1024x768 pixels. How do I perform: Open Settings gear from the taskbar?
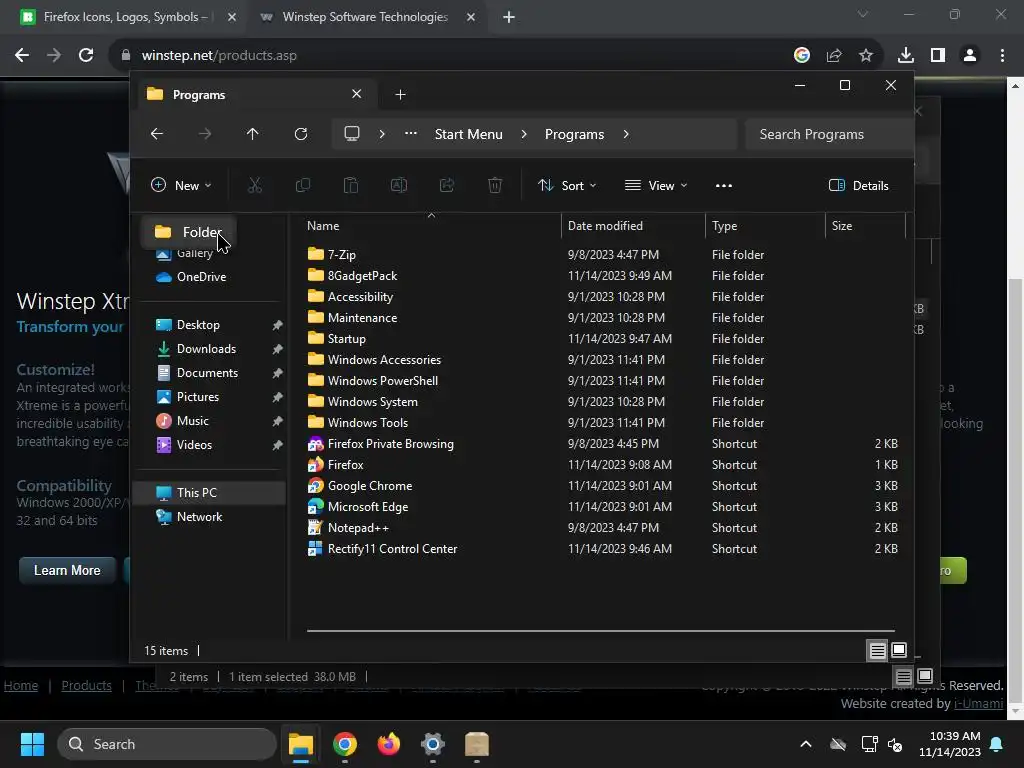pyautogui.click(x=432, y=744)
